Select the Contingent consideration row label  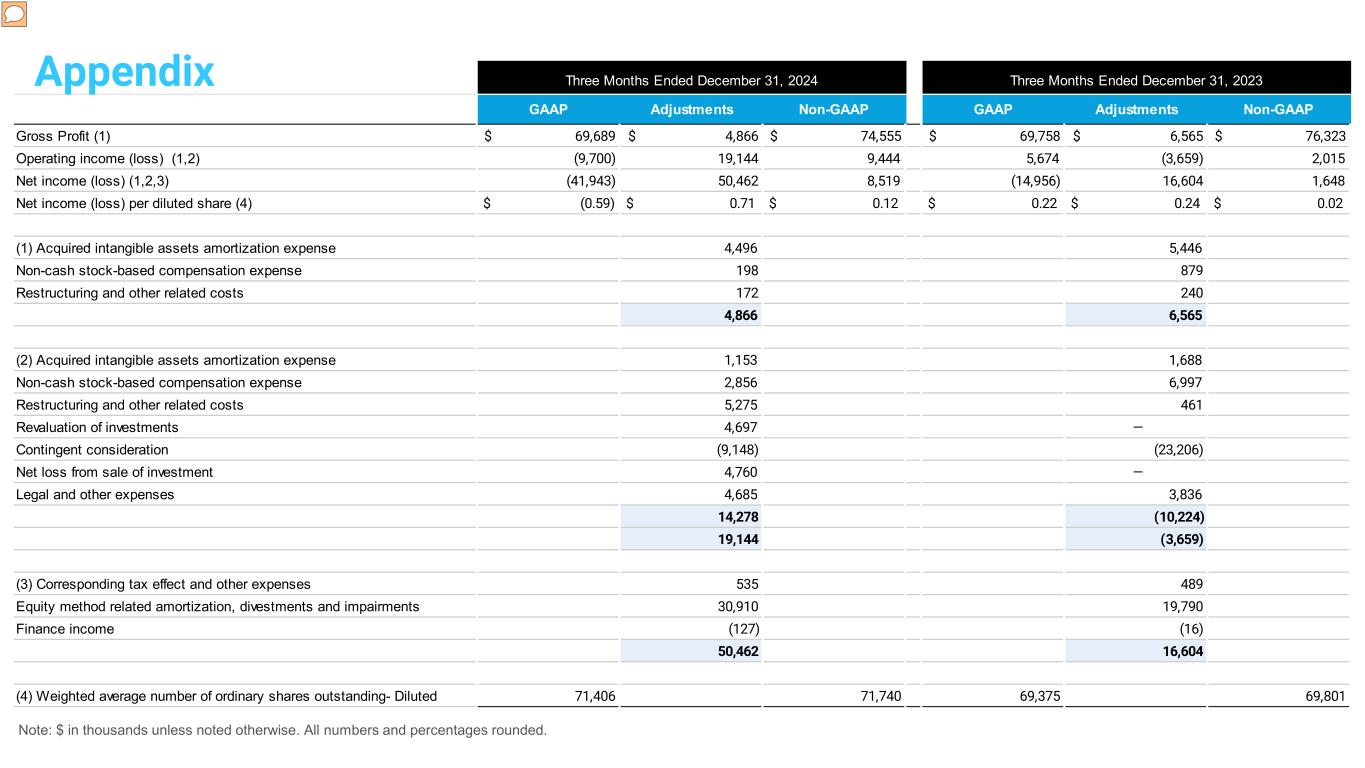92,450
